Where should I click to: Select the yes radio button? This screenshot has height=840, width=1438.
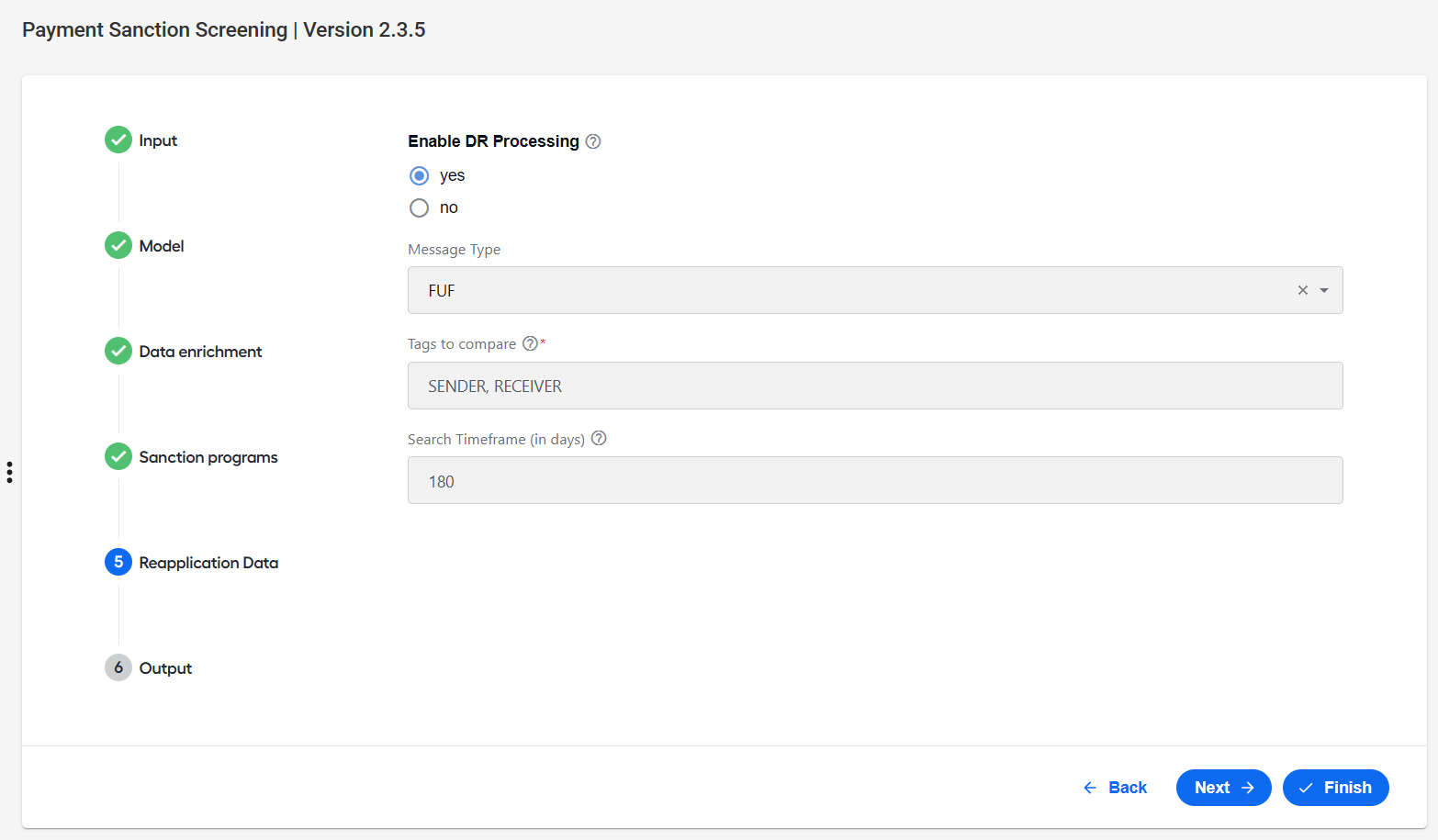(x=419, y=175)
